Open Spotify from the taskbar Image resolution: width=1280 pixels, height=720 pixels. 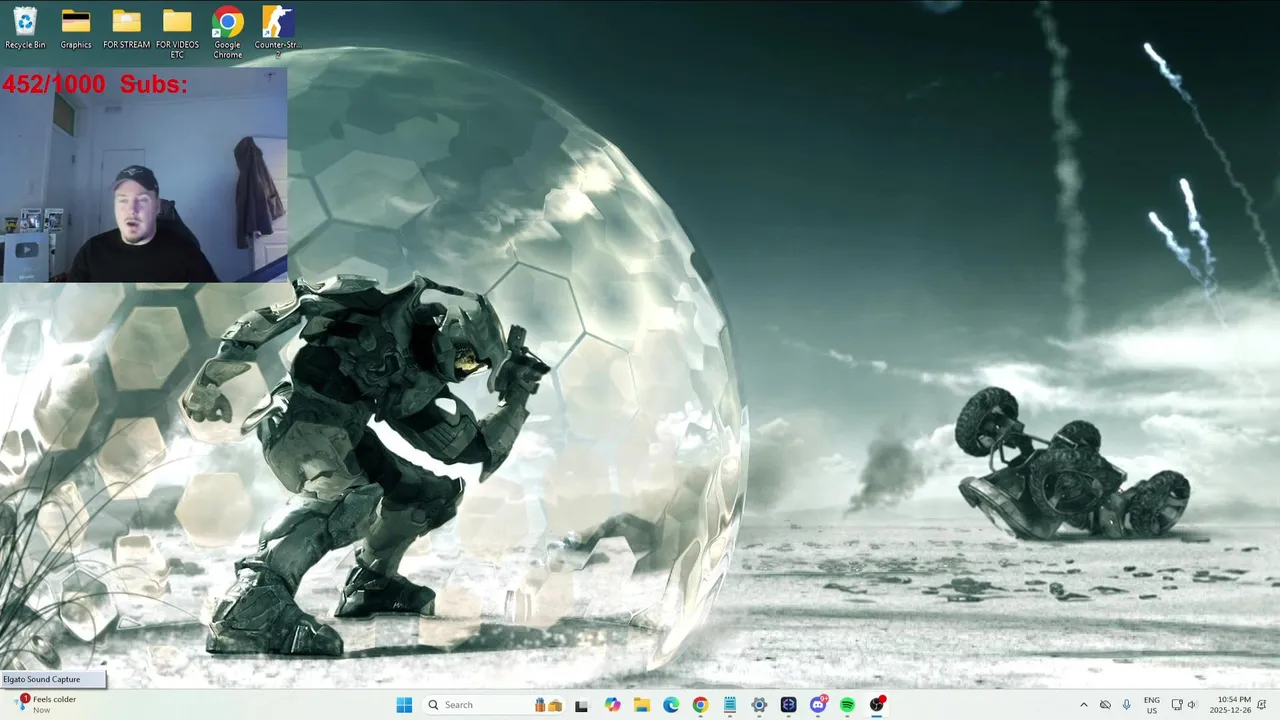[847, 705]
